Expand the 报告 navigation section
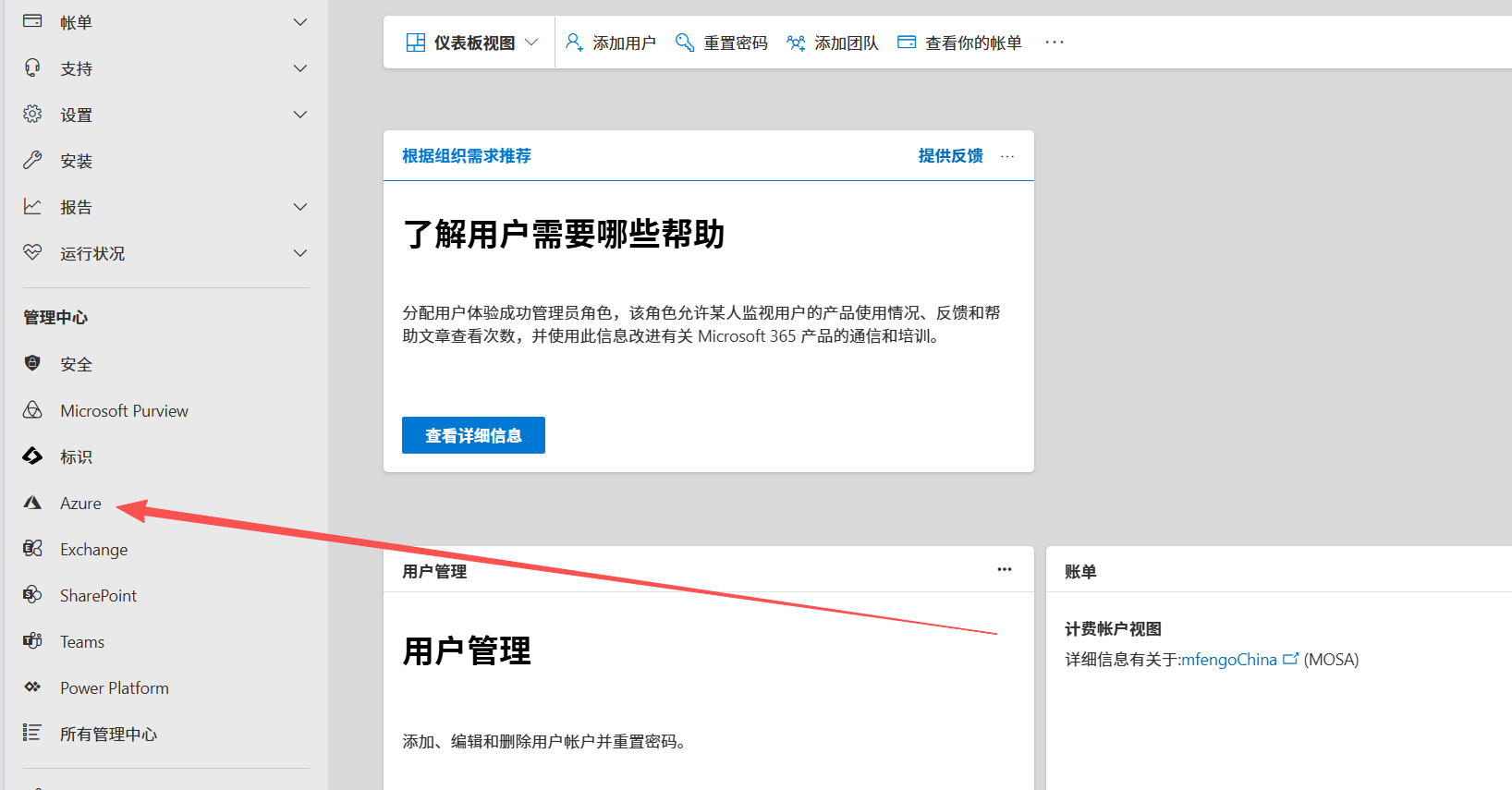The image size is (1512, 790). (x=299, y=207)
